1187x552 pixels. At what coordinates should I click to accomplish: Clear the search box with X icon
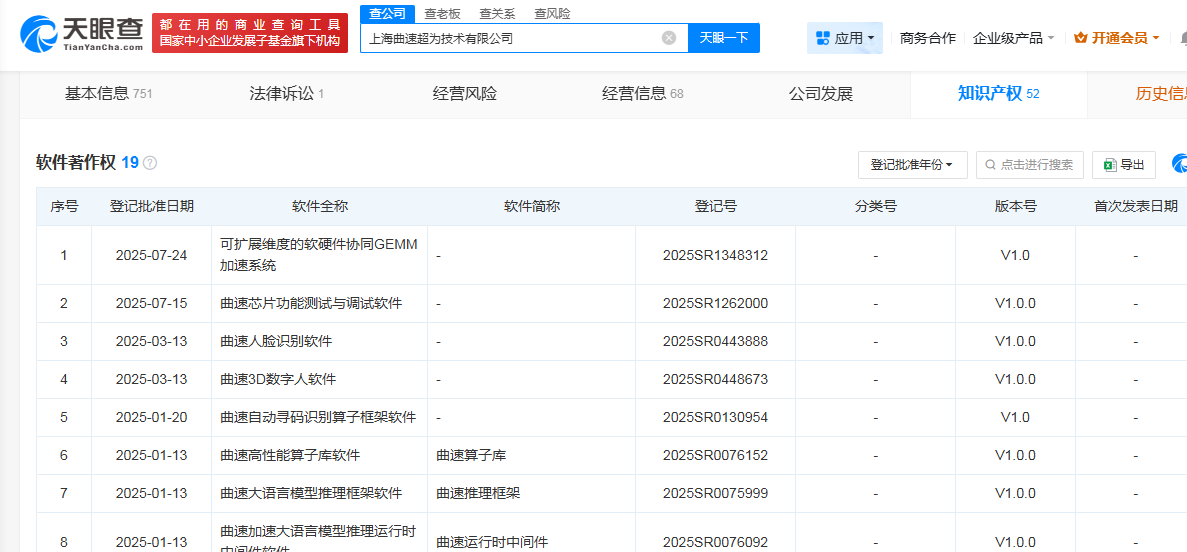click(x=669, y=38)
